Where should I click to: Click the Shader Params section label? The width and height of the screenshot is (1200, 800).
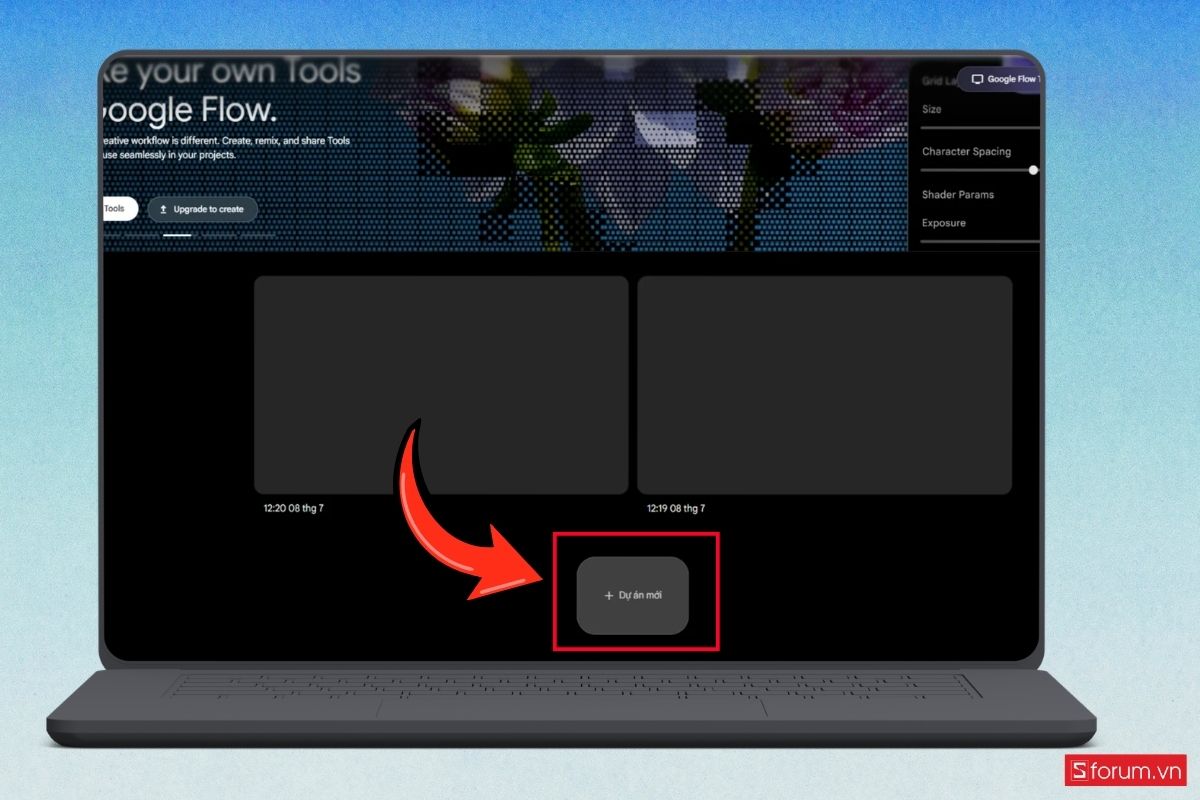coord(958,195)
